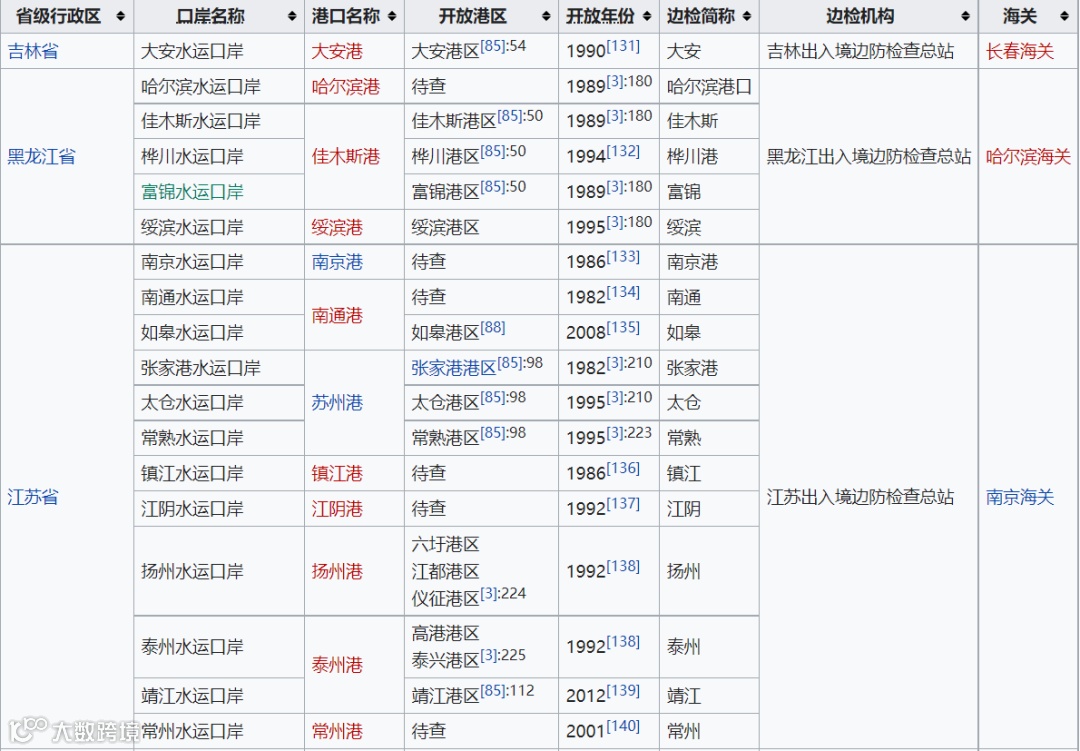
Task: Sort the table by 港口名称 column
Action: 390,16
